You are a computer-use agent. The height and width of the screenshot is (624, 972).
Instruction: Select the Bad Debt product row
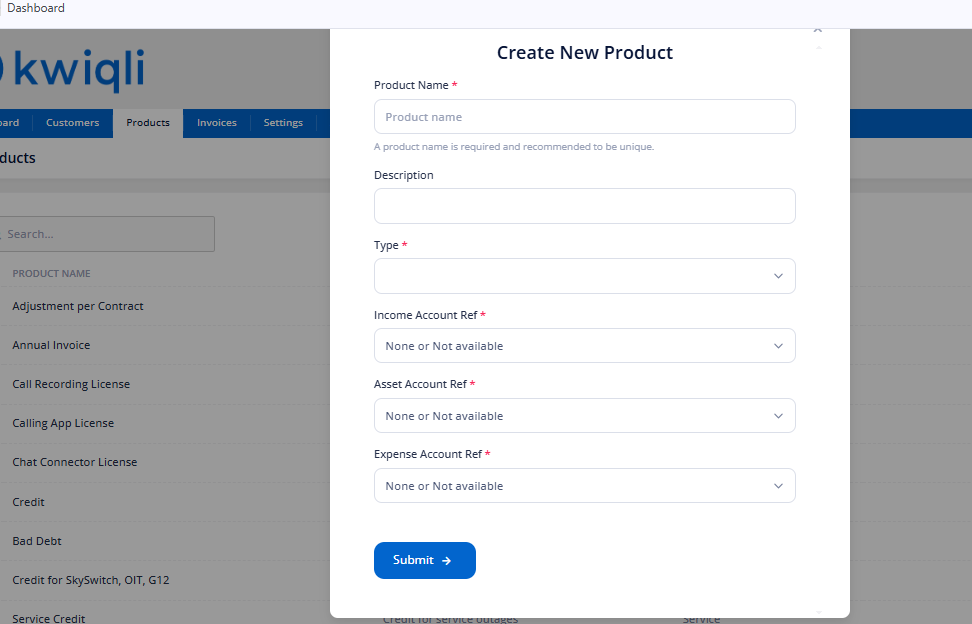37,541
